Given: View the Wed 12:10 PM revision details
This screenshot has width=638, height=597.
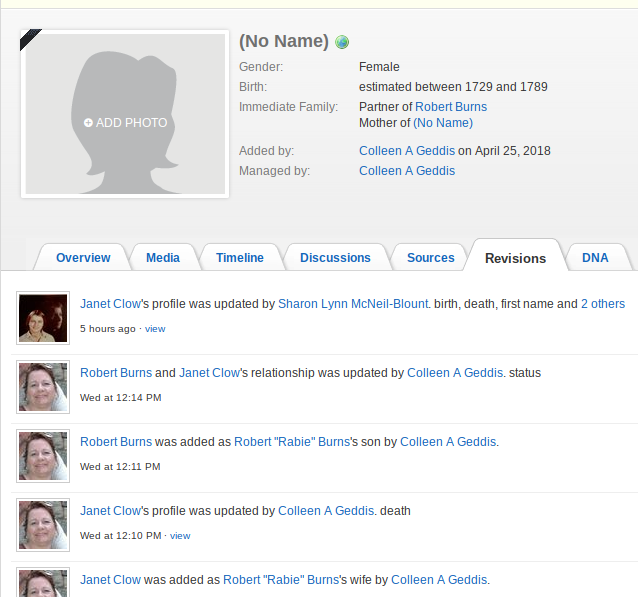Looking at the screenshot, I should [x=180, y=535].
